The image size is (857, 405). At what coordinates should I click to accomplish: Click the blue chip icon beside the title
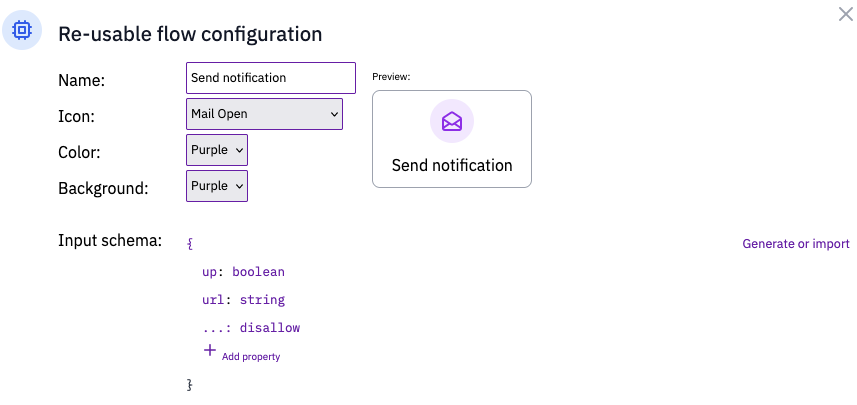click(22, 30)
